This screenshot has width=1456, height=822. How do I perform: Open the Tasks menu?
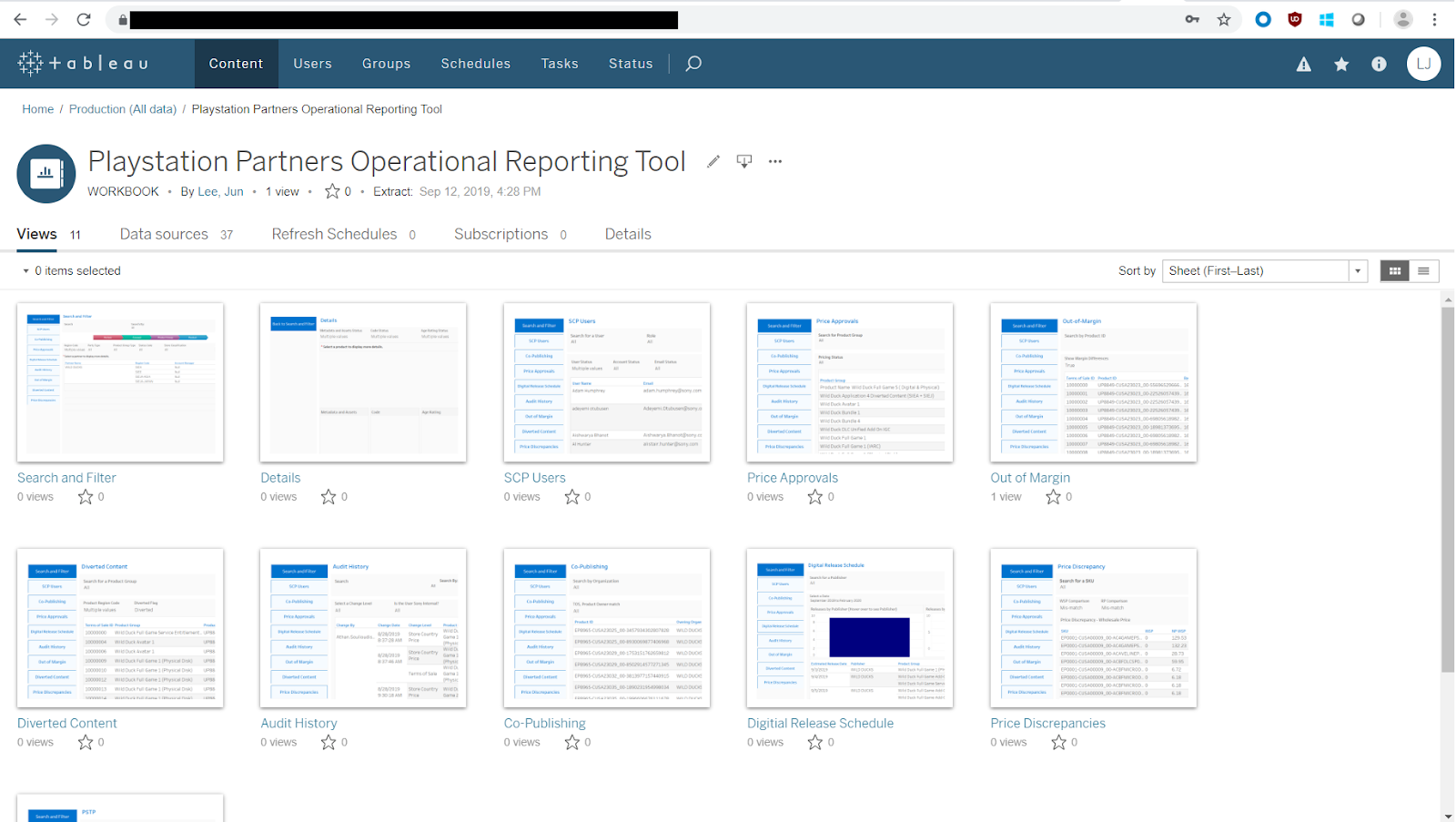point(559,64)
